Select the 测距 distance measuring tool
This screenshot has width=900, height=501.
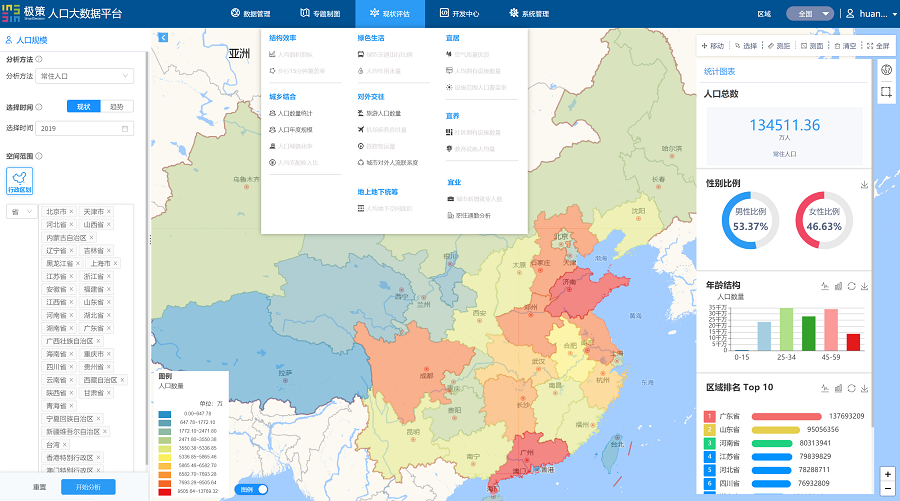778,46
